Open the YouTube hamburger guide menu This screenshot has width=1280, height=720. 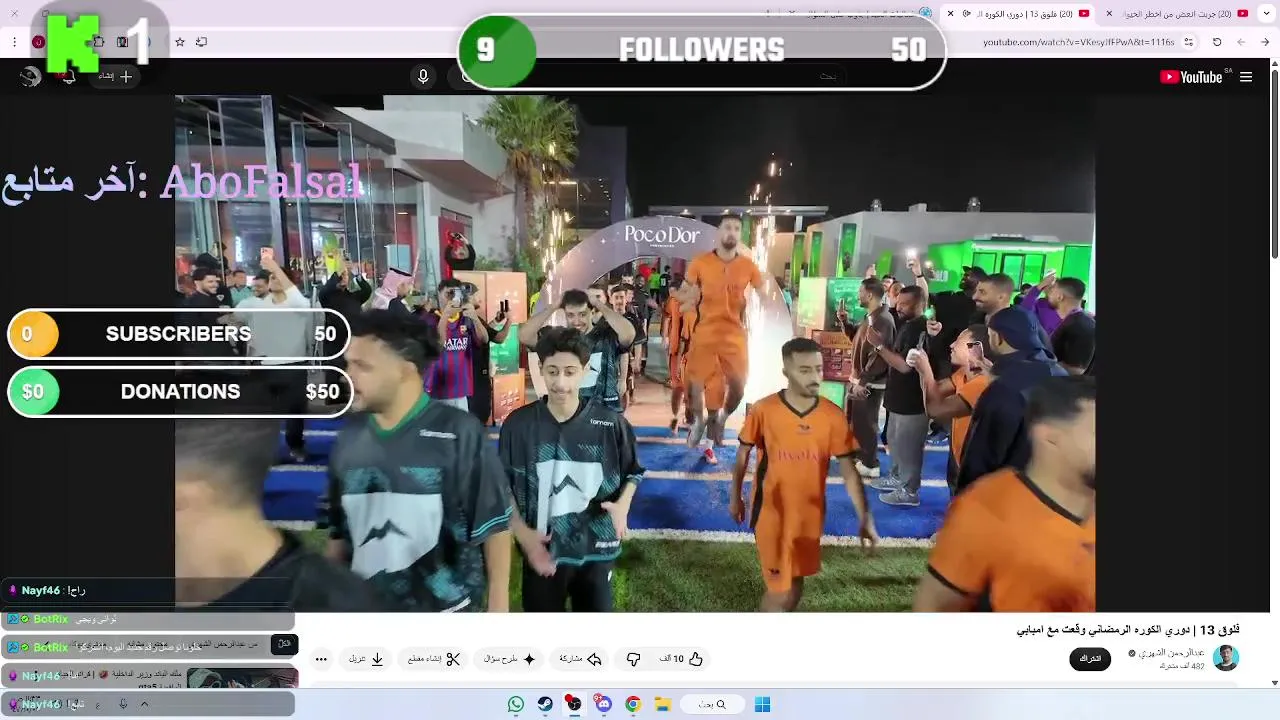click(x=1246, y=77)
